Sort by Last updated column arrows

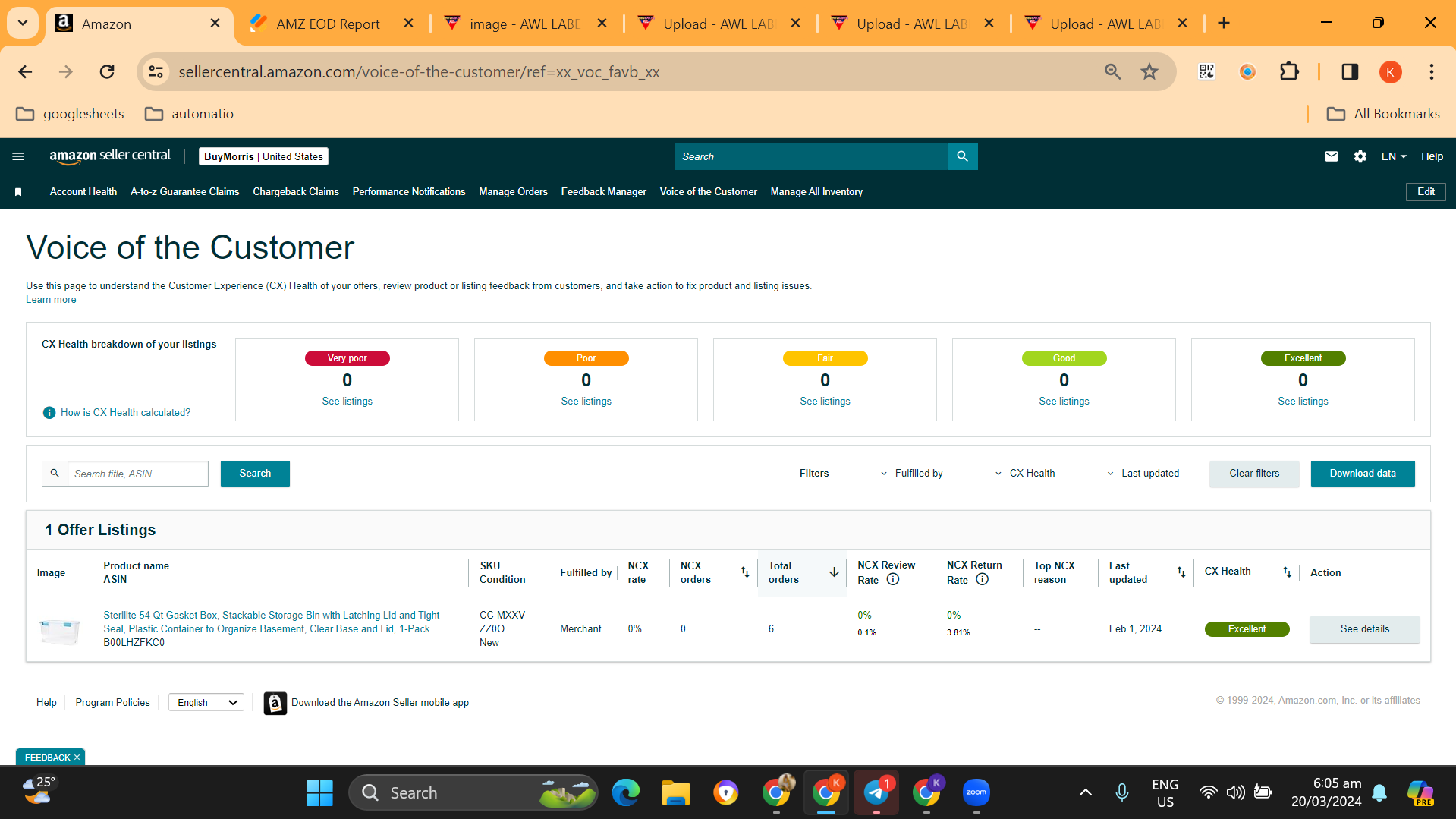(1181, 572)
